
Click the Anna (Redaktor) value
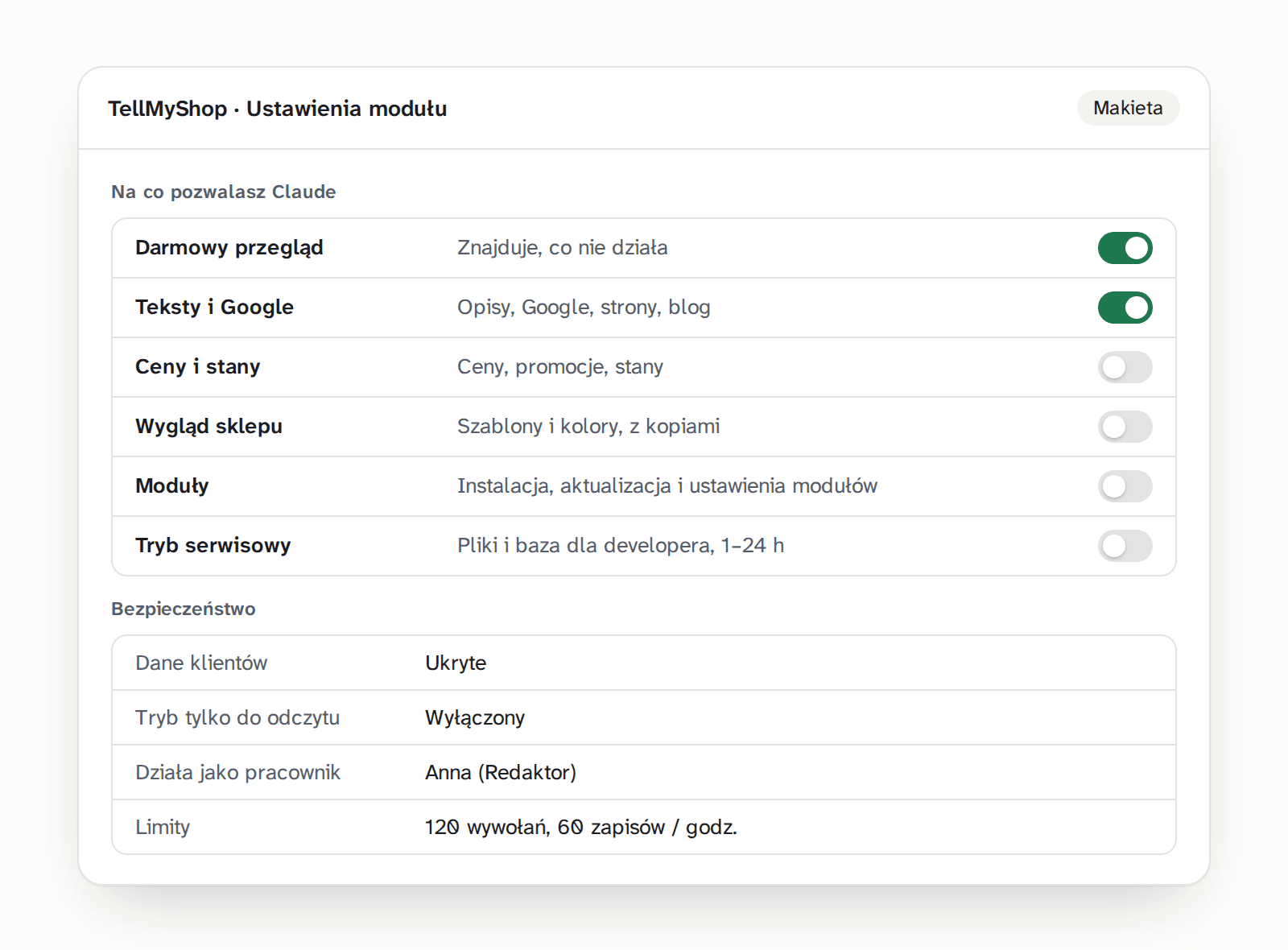point(501,773)
